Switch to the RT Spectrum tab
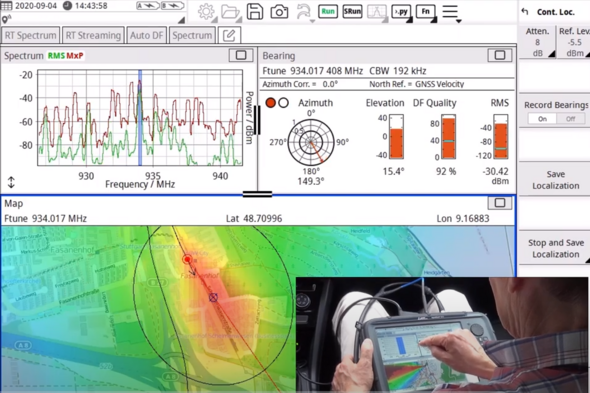The width and height of the screenshot is (590, 393). point(30,35)
